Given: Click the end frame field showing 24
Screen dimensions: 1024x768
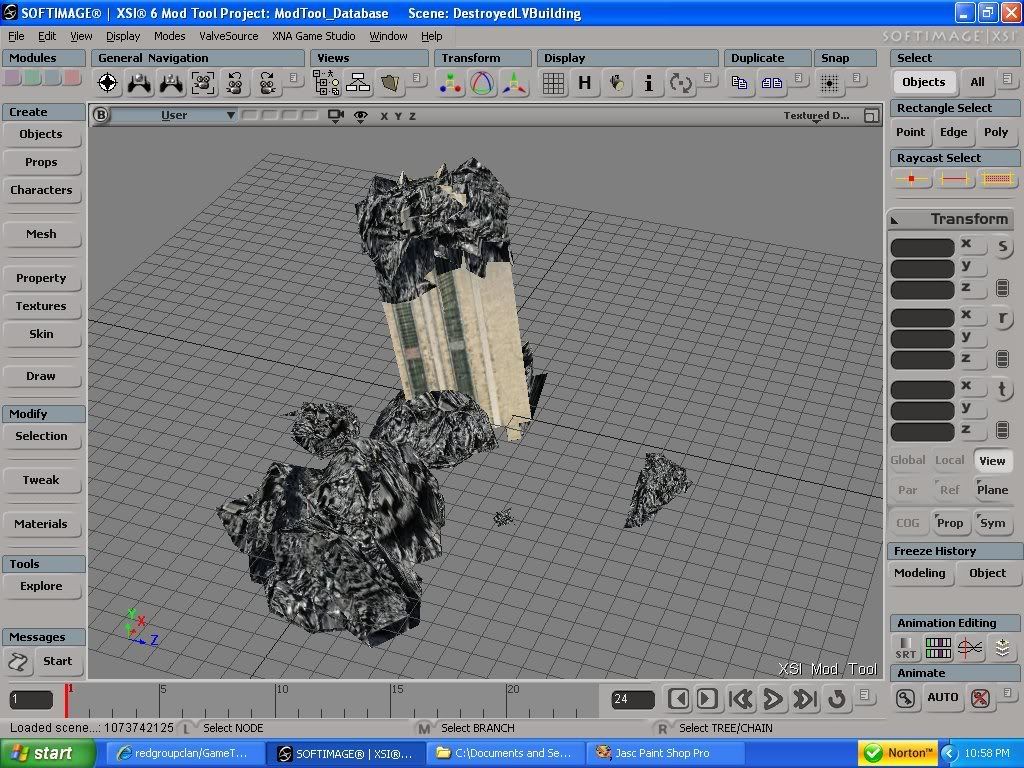Looking at the screenshot, I should [633, 699].
